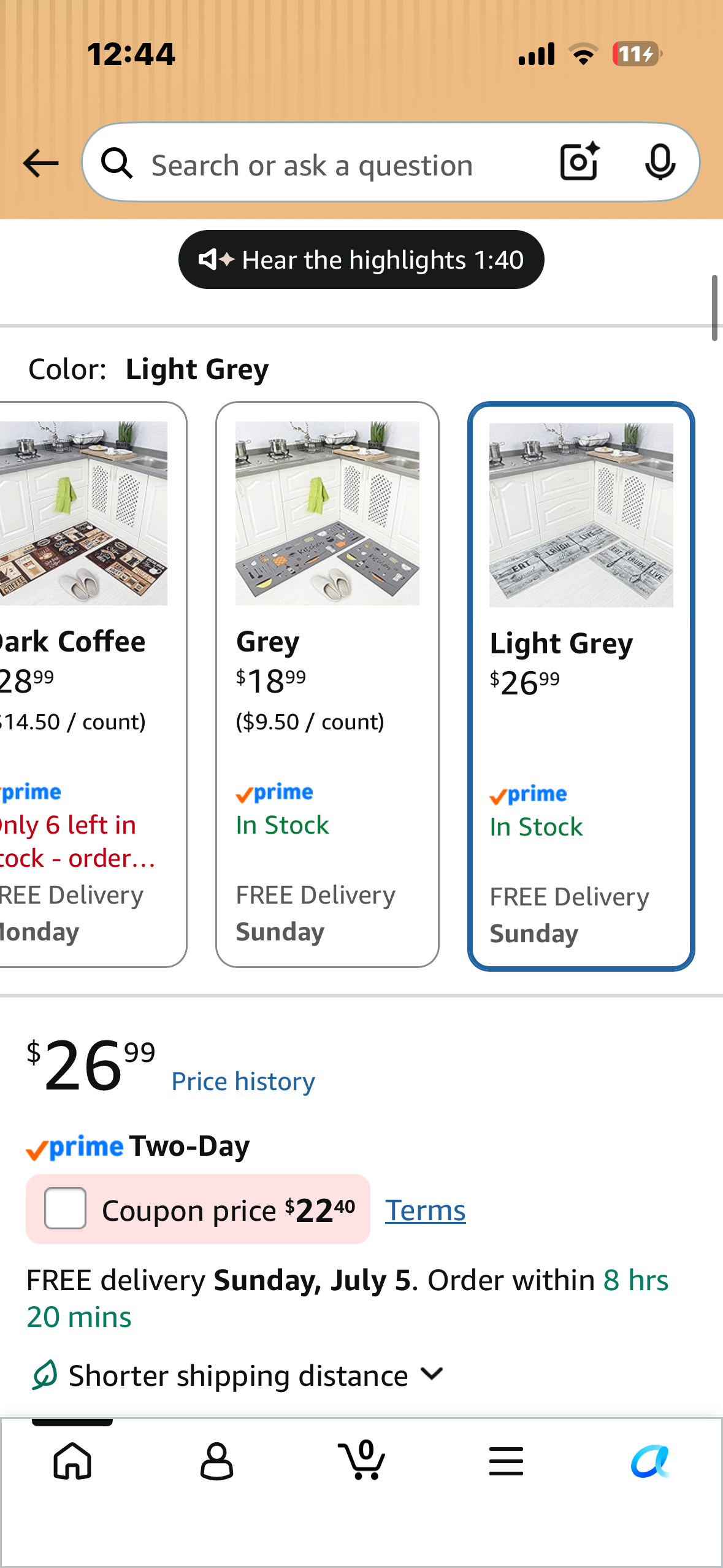This screenshot has height=1568, width=723.
Task: Open Price history link
Action: [243, 1081]
